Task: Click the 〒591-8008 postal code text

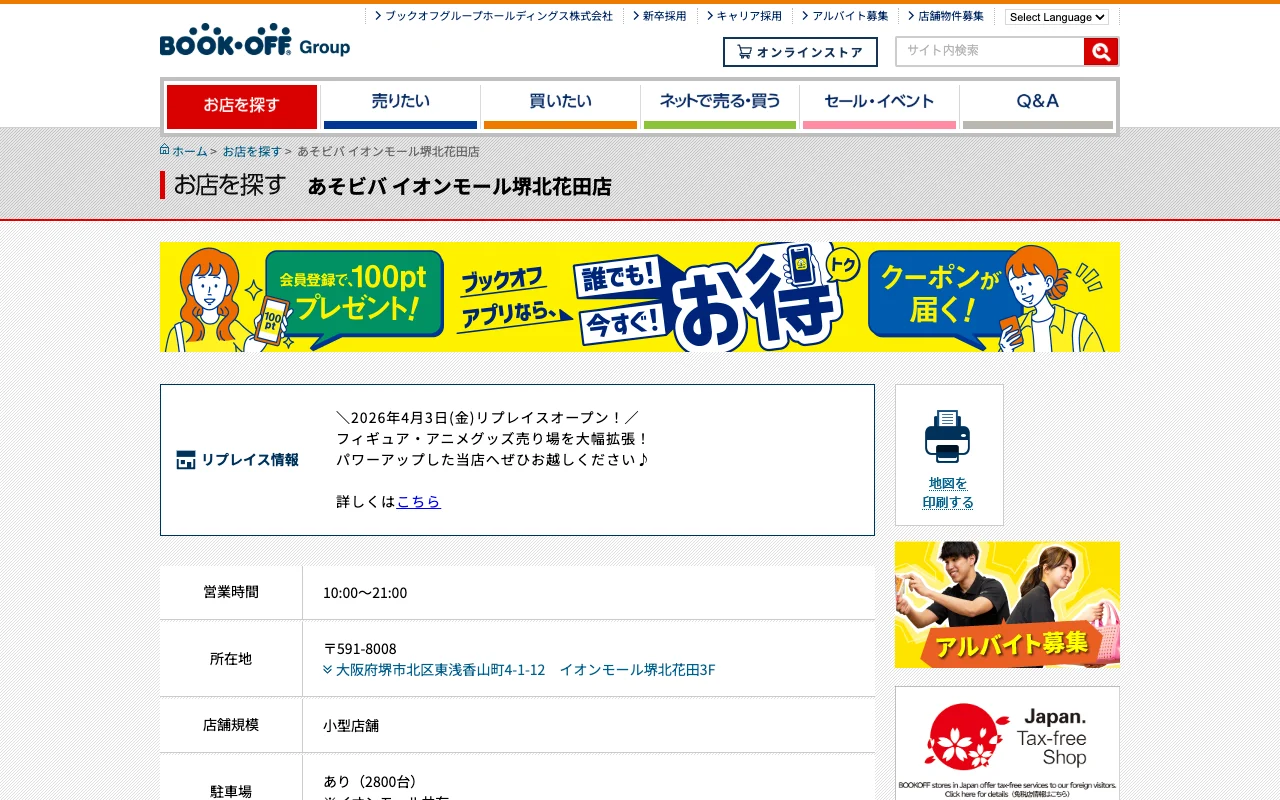Action: click(360, 649)
